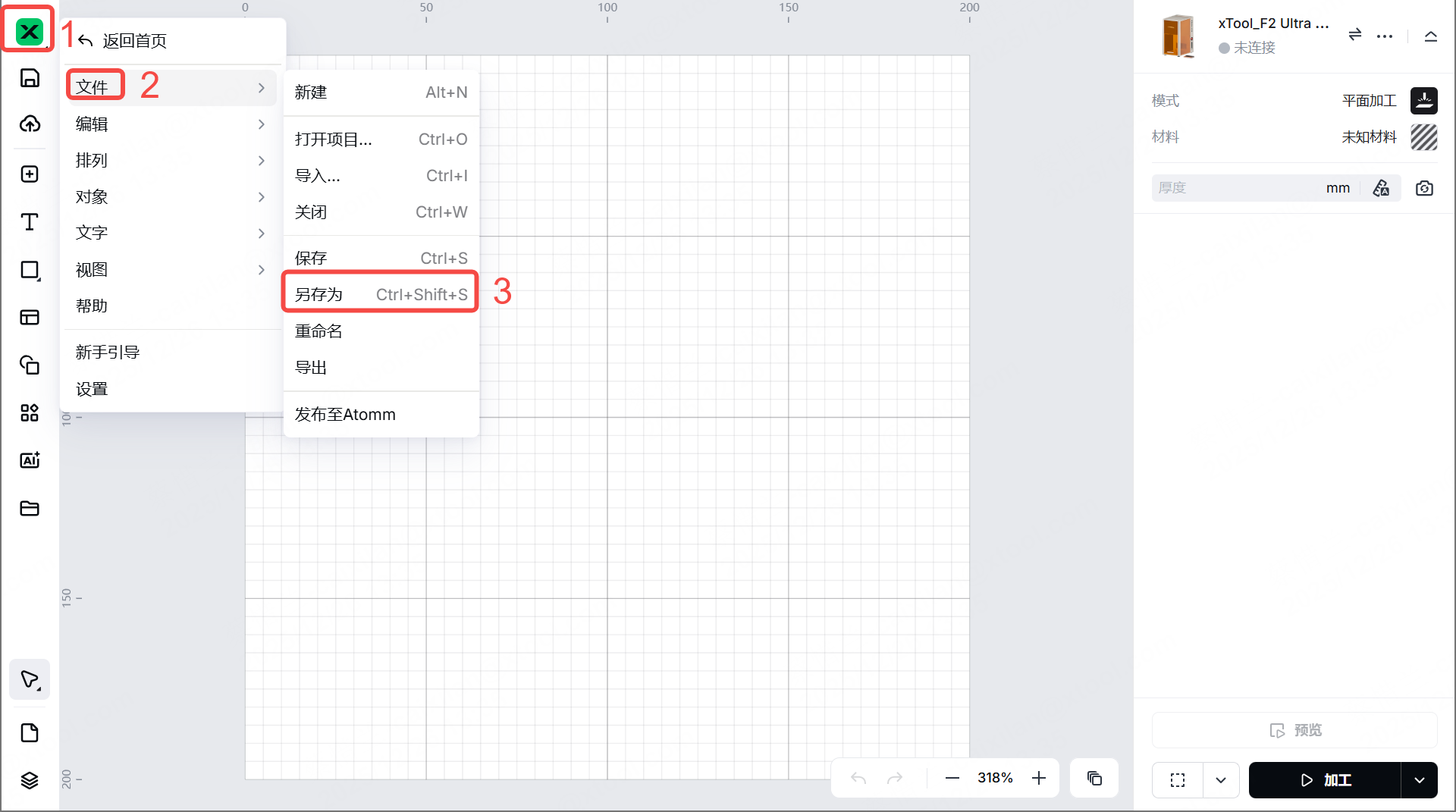Open dropdown arrow next to 加工 button

click(1419, 780)
